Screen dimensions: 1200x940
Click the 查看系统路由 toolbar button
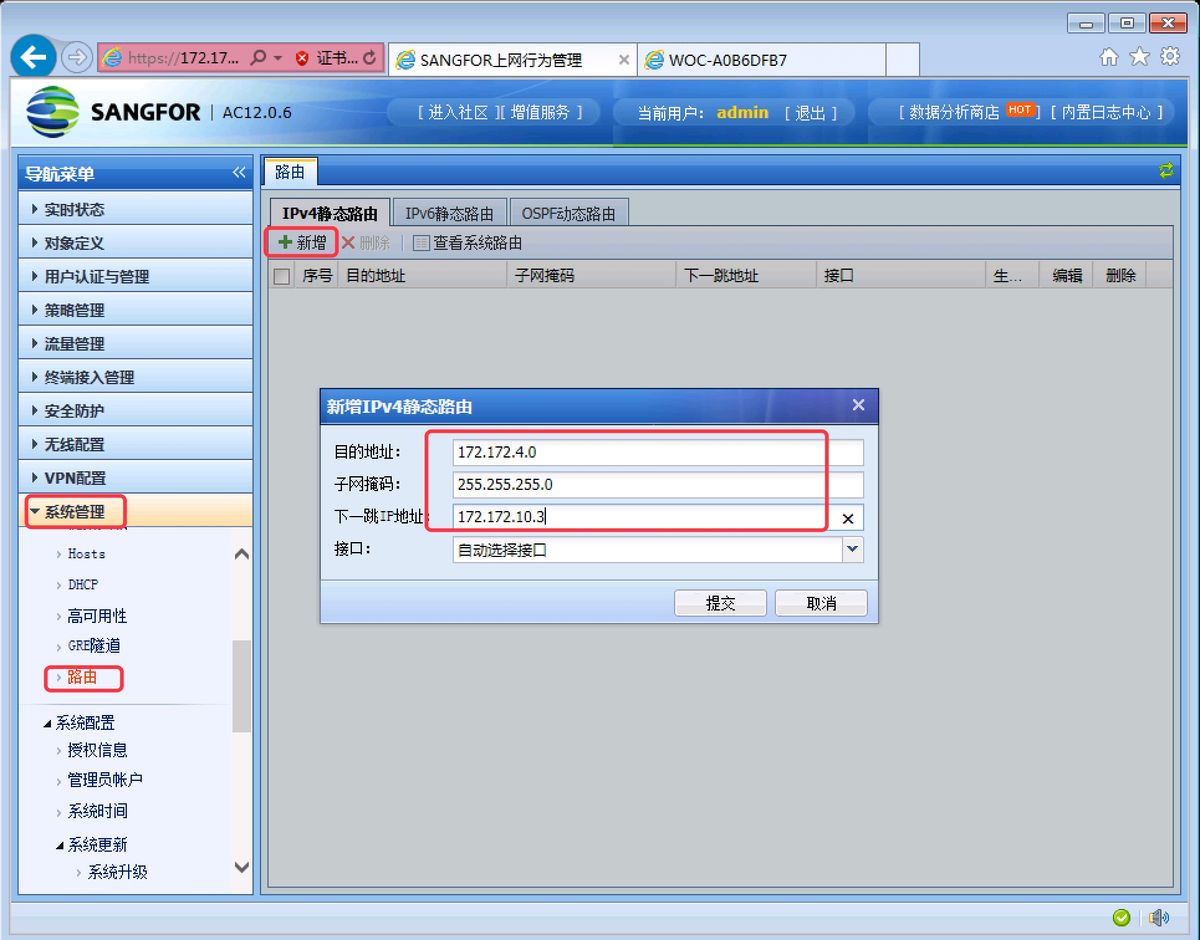[467, 242]
